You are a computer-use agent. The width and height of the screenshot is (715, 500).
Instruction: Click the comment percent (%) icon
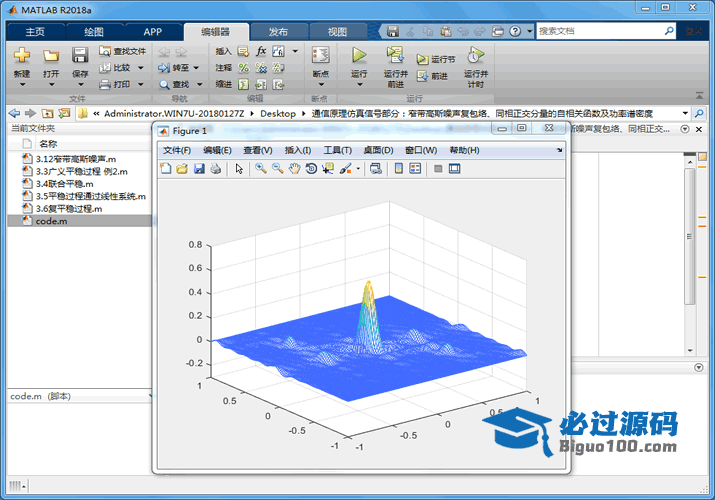coord(244,68)
